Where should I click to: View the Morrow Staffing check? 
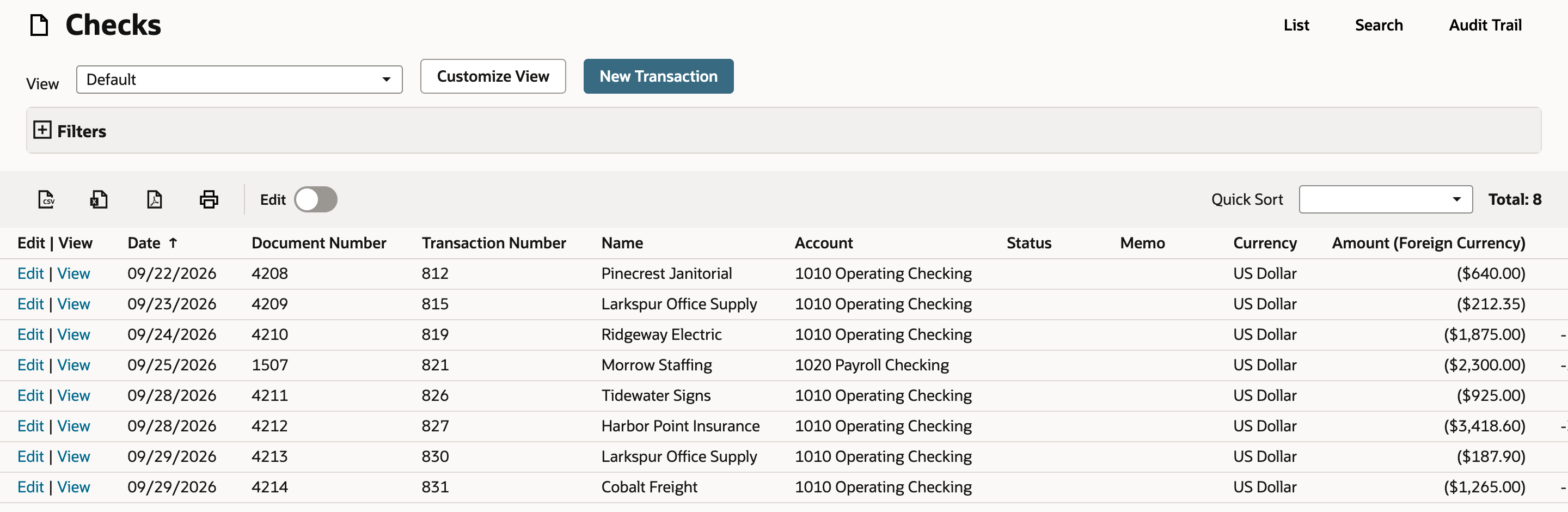point(73,365)
